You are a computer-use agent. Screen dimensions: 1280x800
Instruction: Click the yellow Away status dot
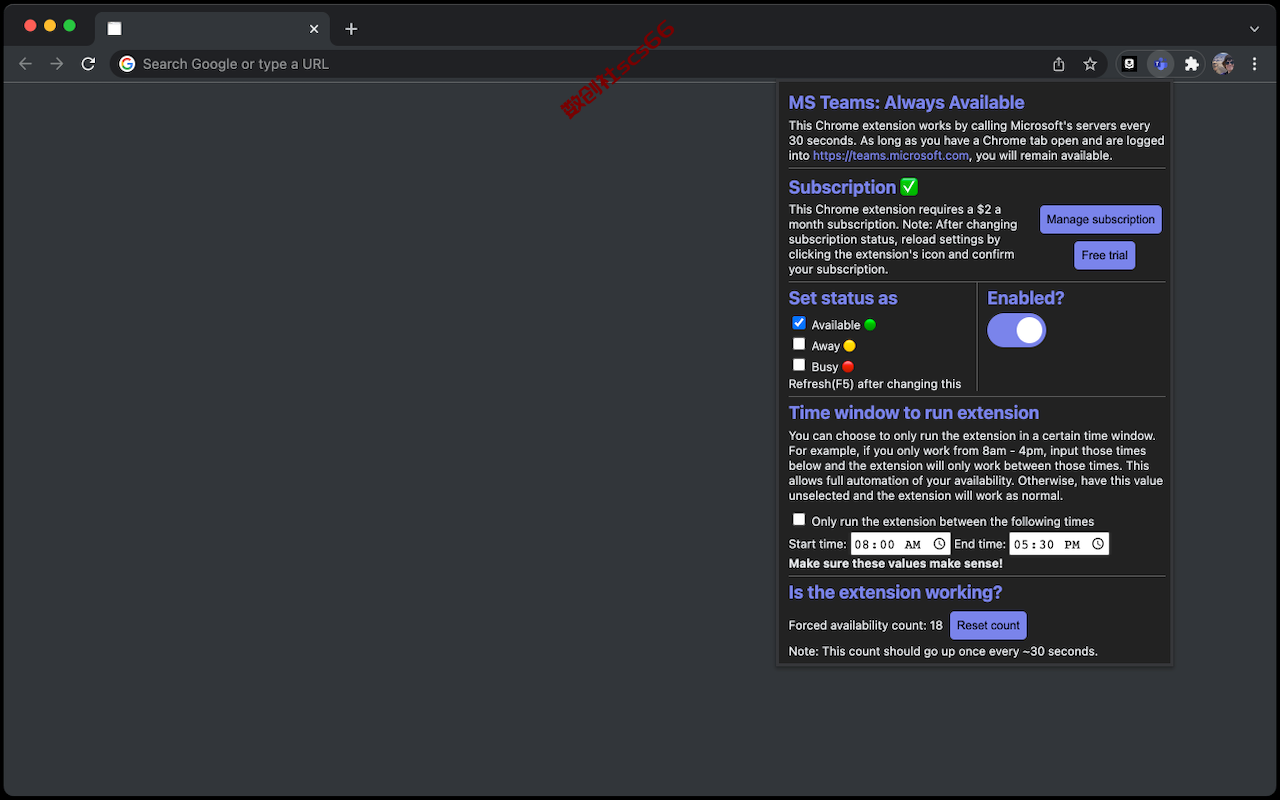pyautogui.click(x=849, y=346)
